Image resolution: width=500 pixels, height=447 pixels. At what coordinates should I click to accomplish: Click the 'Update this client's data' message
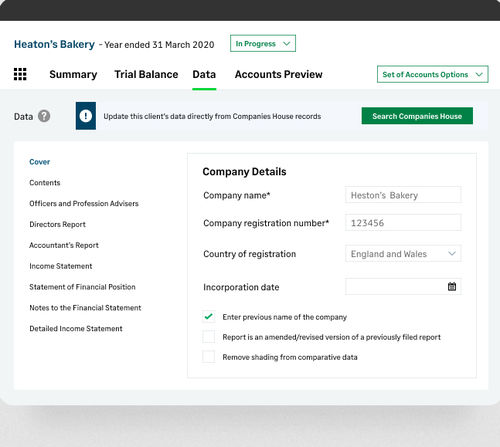pyautogui.click(x=212, y=116)
